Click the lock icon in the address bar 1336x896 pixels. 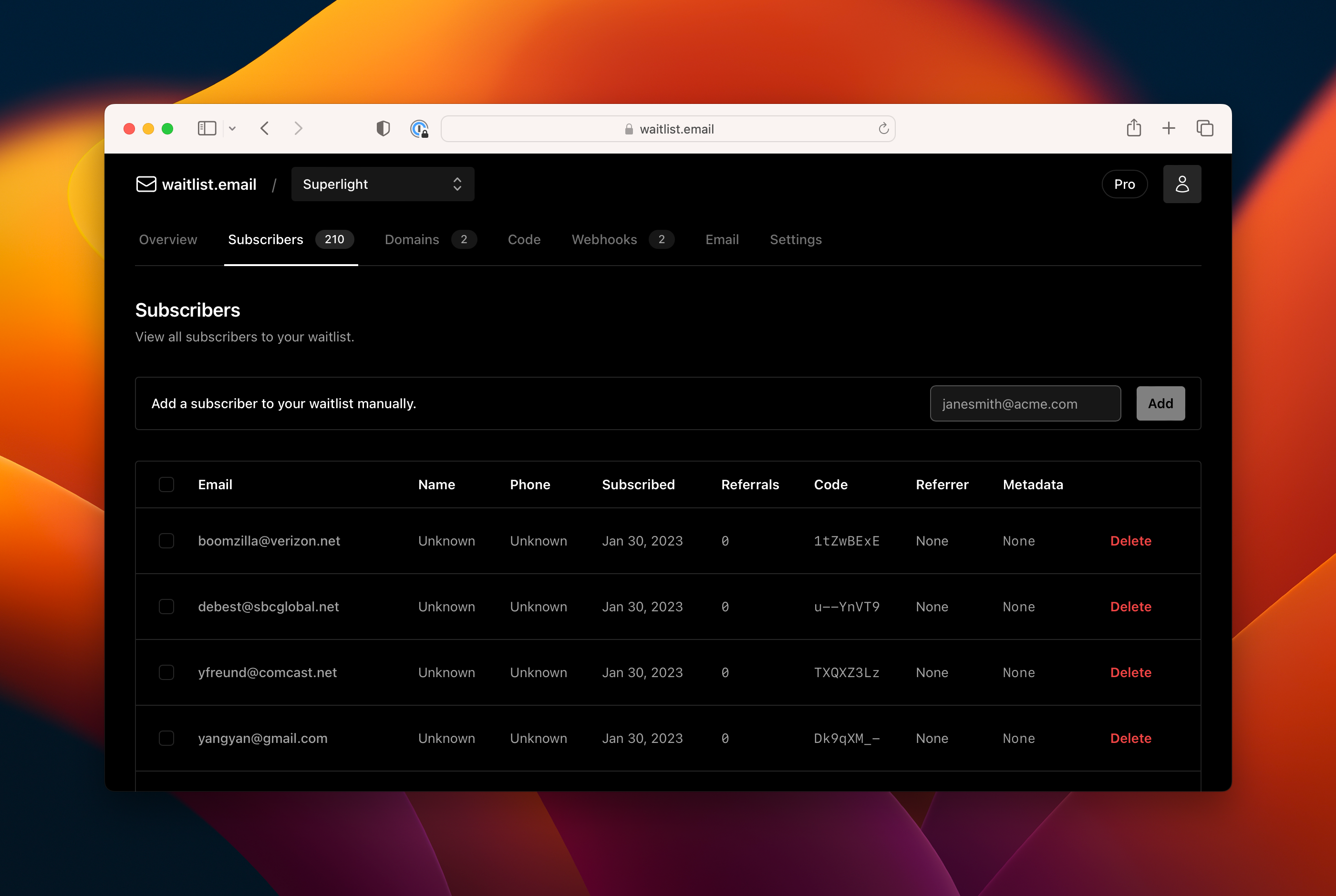point(629,129)
